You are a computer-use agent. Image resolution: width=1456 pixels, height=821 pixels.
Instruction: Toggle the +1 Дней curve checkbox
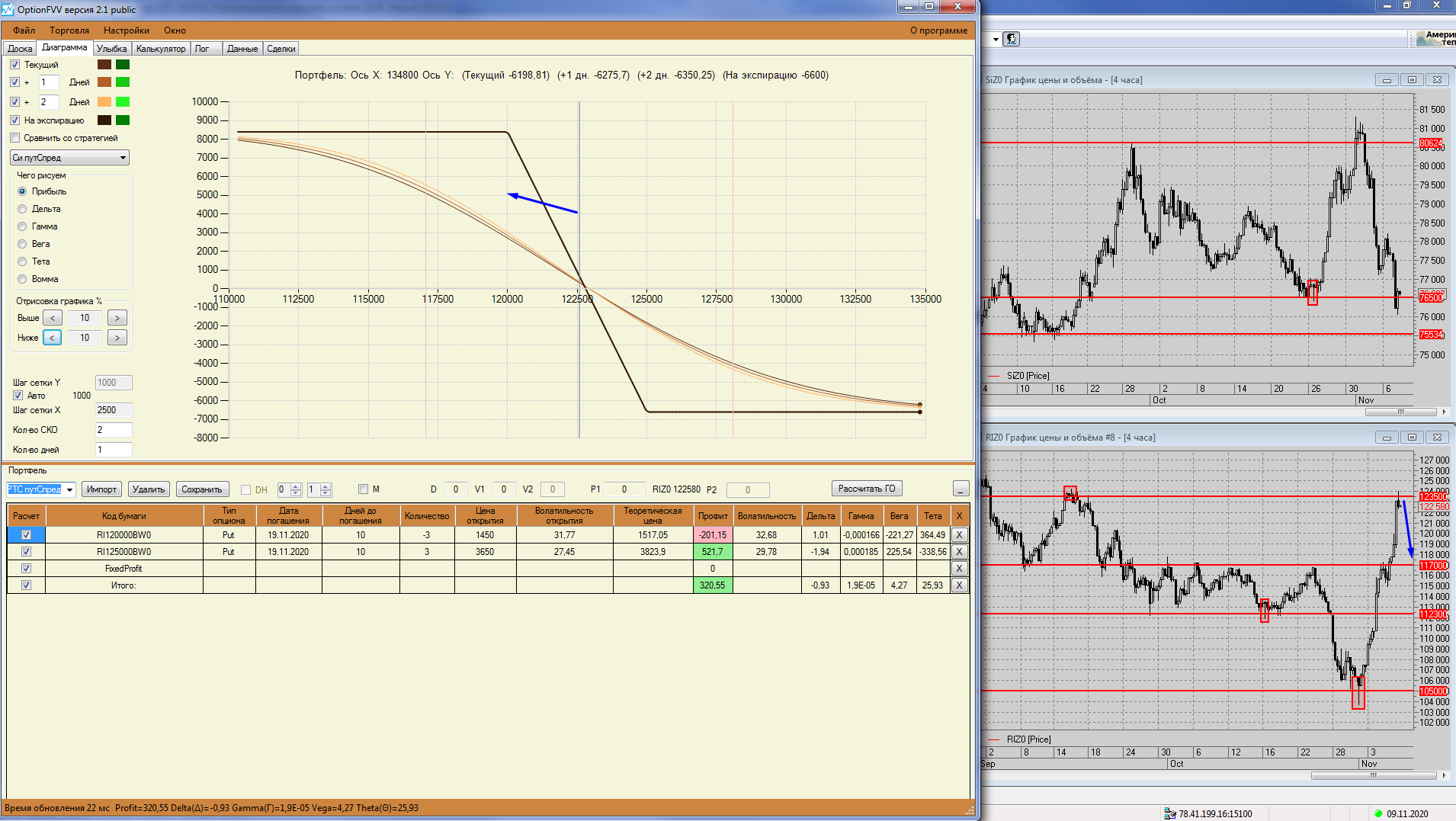tap(14, 82)
